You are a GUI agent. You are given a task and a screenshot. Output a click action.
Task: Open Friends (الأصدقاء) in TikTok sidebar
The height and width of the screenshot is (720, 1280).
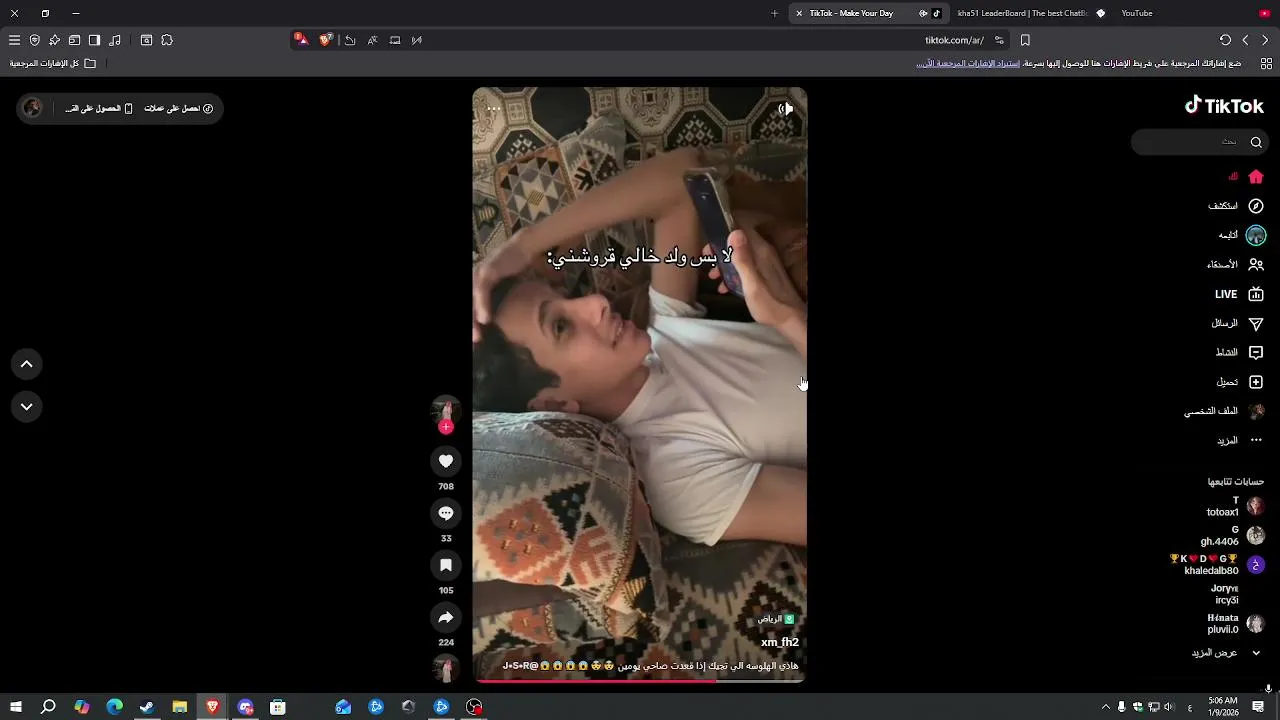[x=1235, y=265]
